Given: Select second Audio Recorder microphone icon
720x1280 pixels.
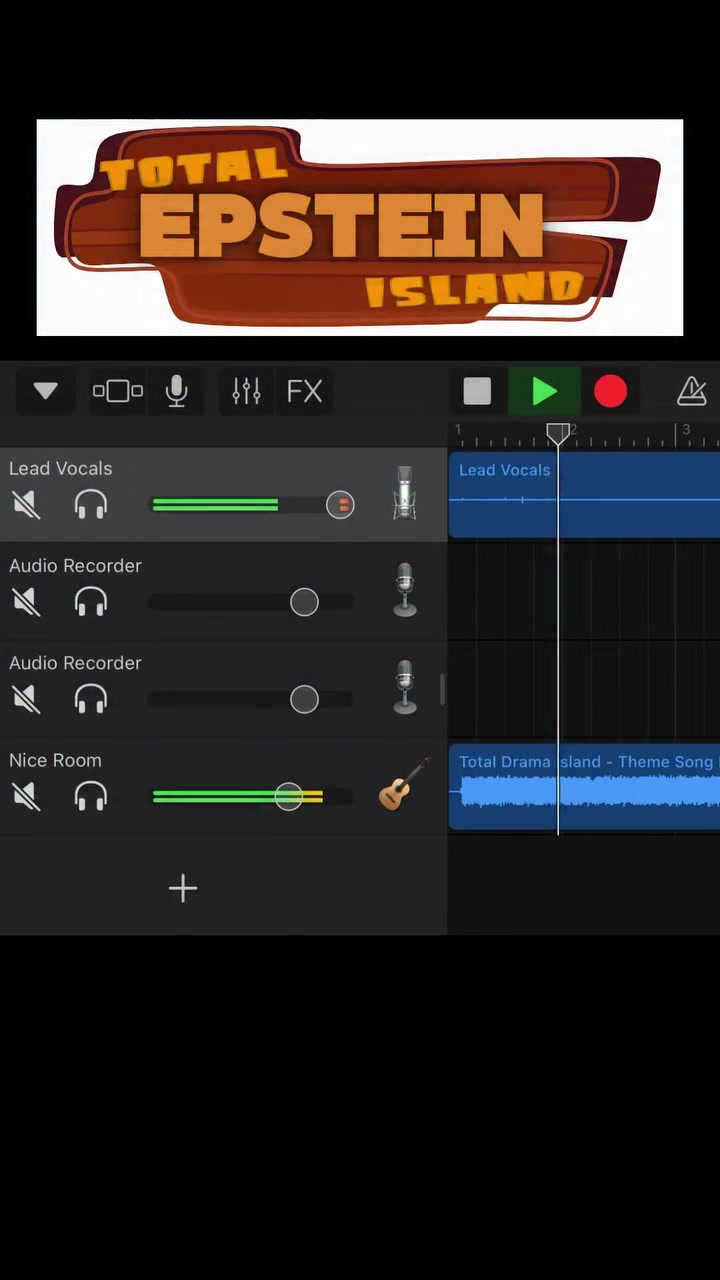Looking at the screenshot, I should tap(404, 687).
